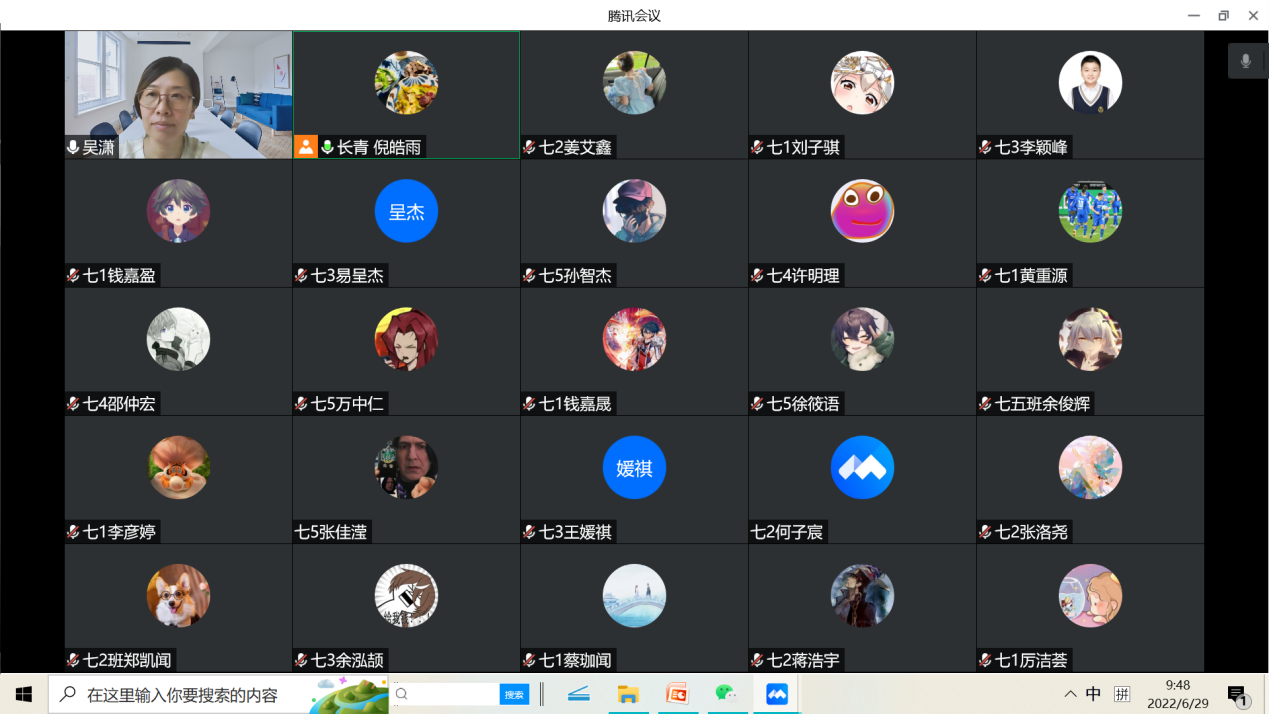Toggle the 拼 IME mode indicator
The image size is (1269, 714).
coord(1122,694)
